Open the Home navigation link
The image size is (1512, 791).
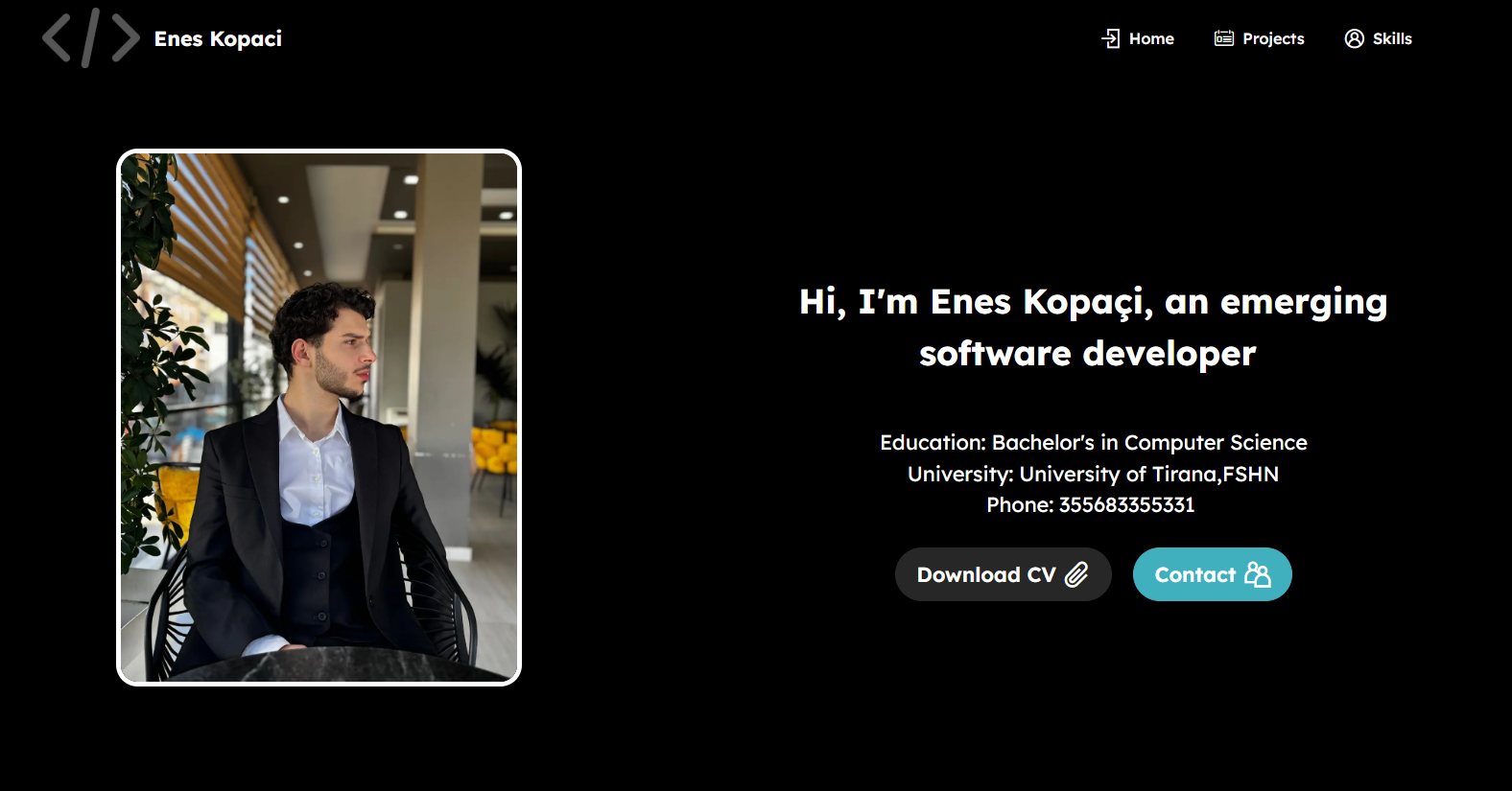(x=1150, y=38)
